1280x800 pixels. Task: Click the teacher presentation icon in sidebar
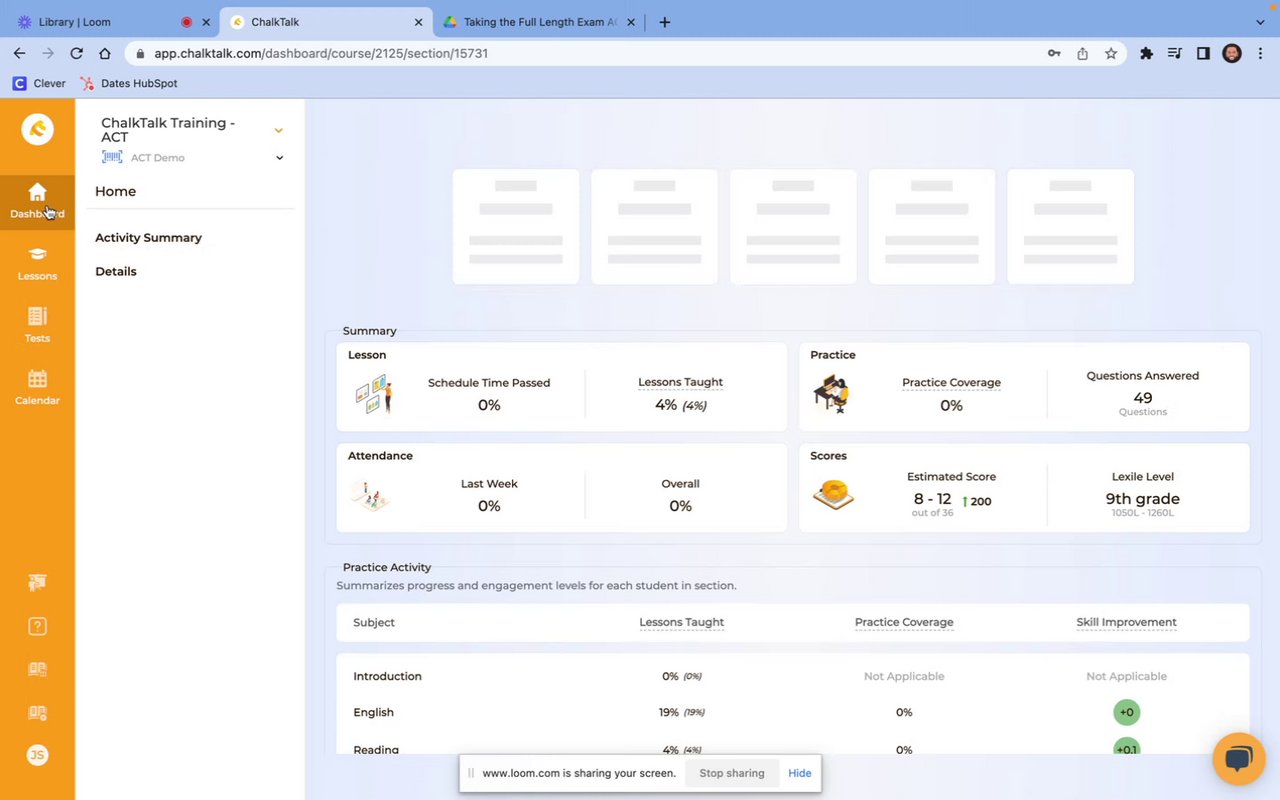[x=37, y=582]
